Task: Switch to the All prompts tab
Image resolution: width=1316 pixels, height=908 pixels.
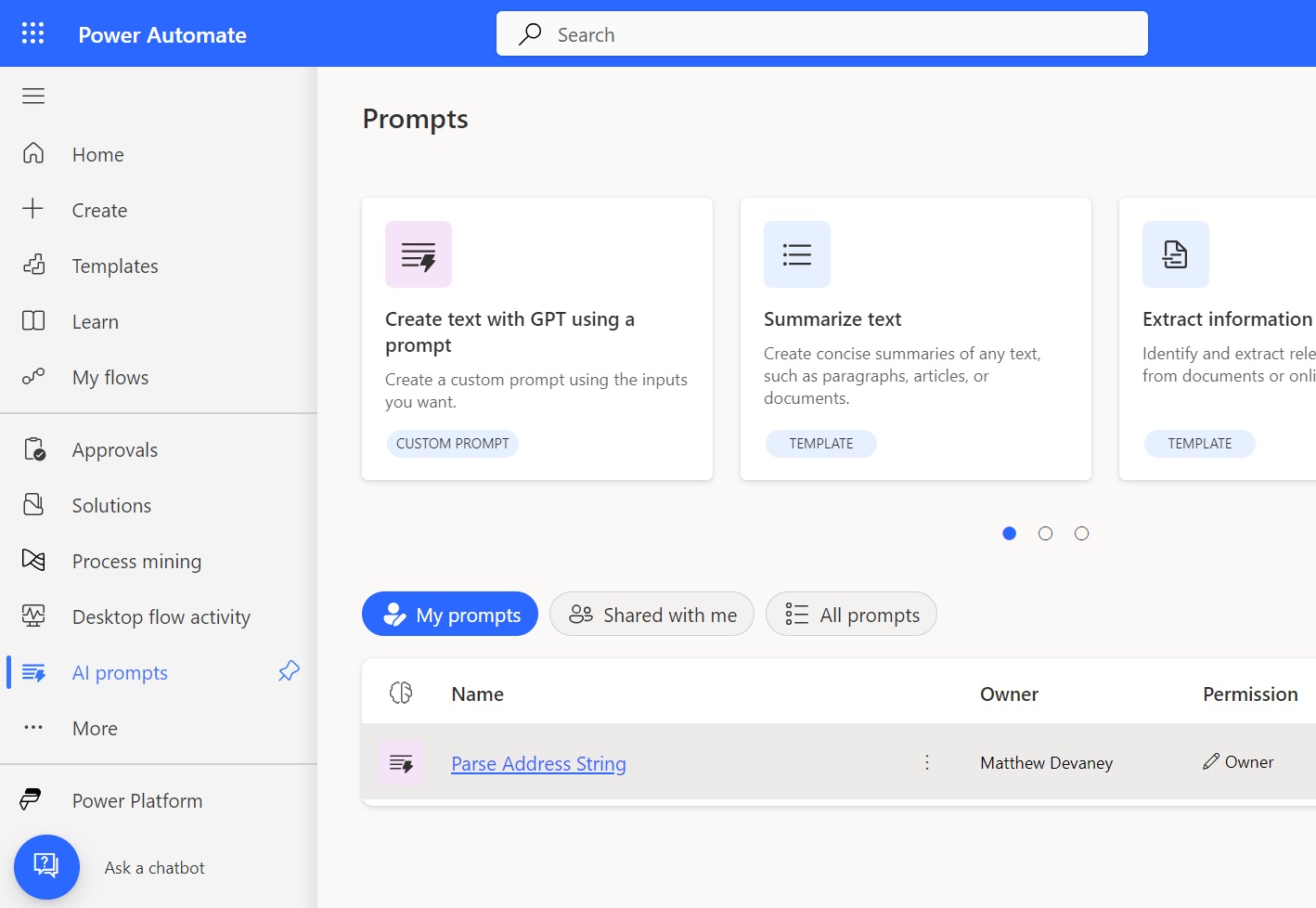Action: pos(851,614)
